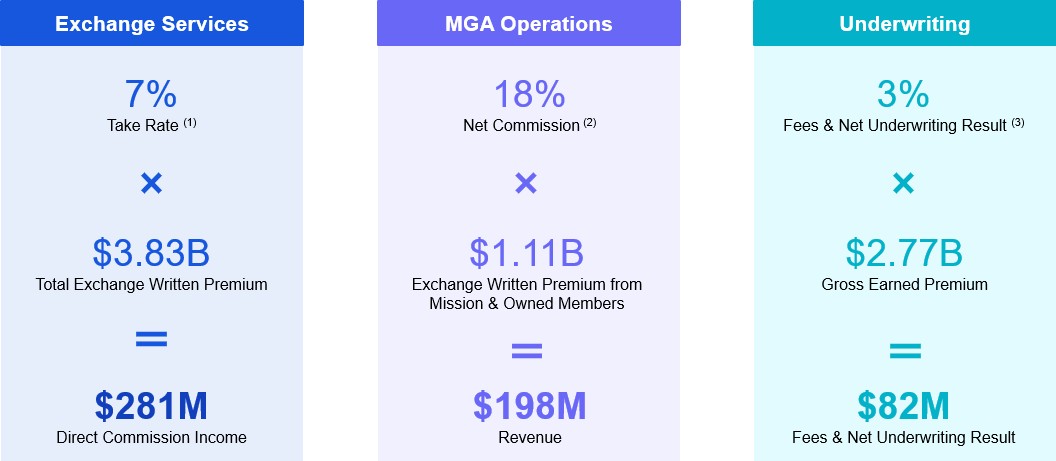Click the Exchange Services header tab
This screenshot has width=1056, height=461.
151,23
